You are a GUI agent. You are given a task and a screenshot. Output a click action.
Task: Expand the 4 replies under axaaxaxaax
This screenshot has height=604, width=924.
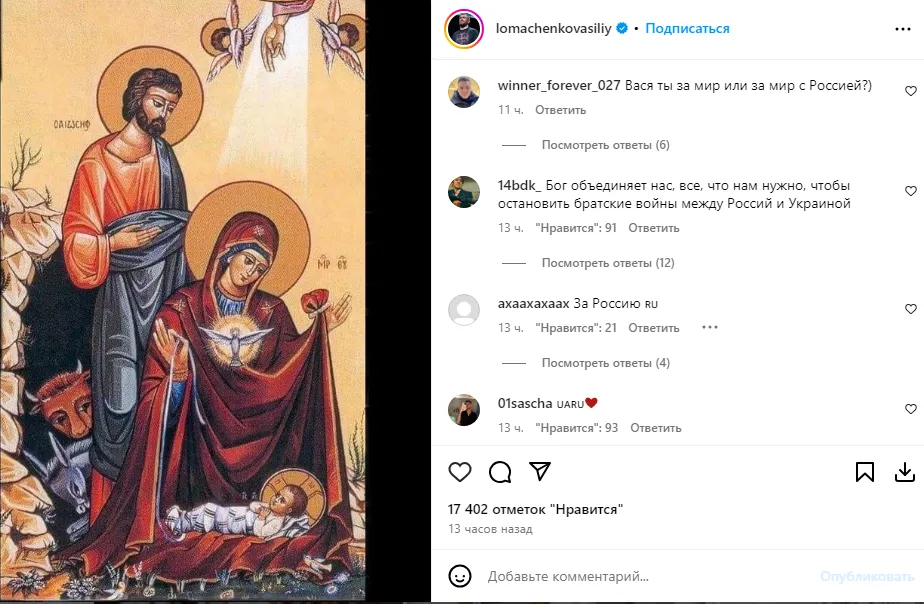pyautogui.click(x=605, y=363)
